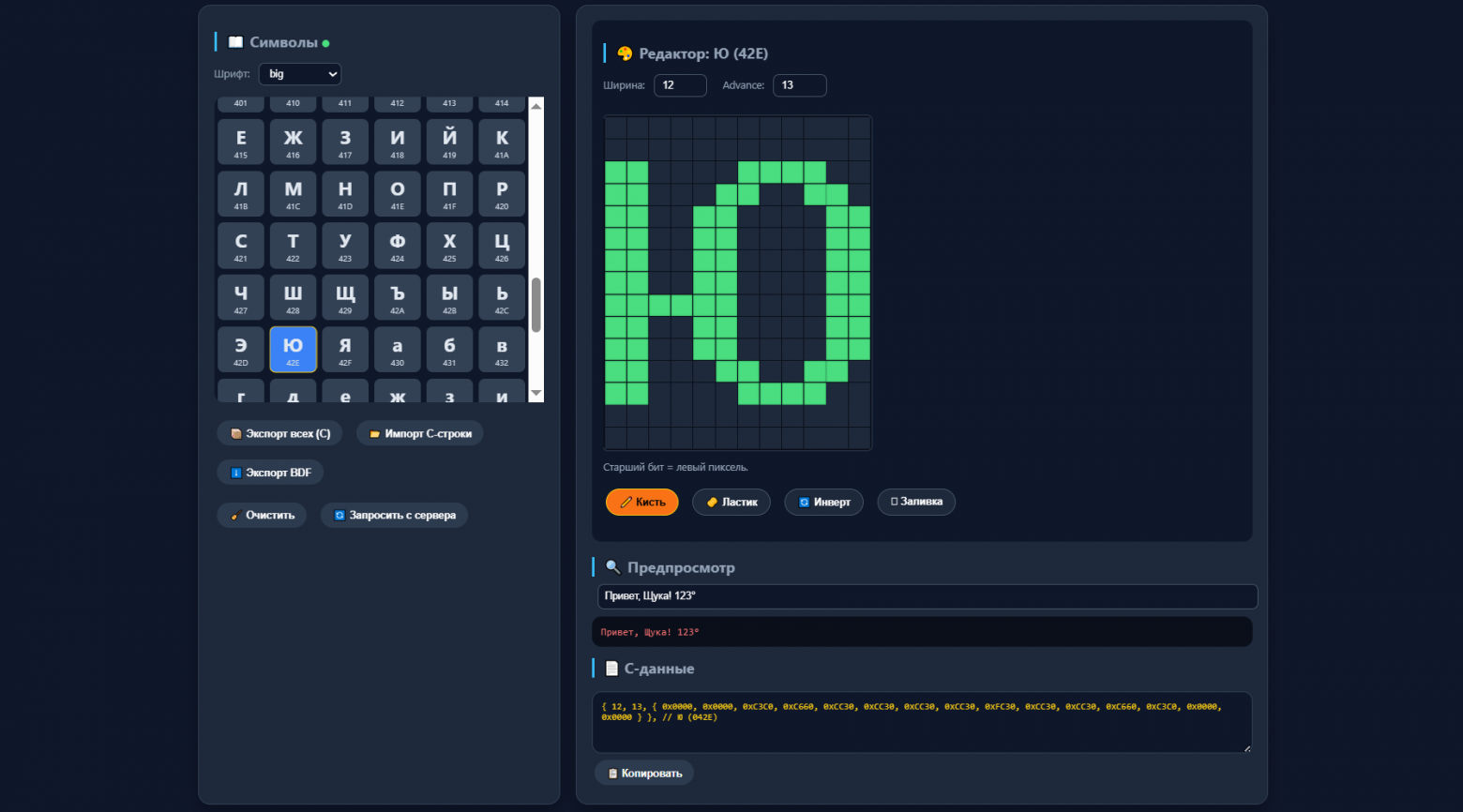1463x812 pixels.
Task: Select glyph З 417
Action: point(345,143)
